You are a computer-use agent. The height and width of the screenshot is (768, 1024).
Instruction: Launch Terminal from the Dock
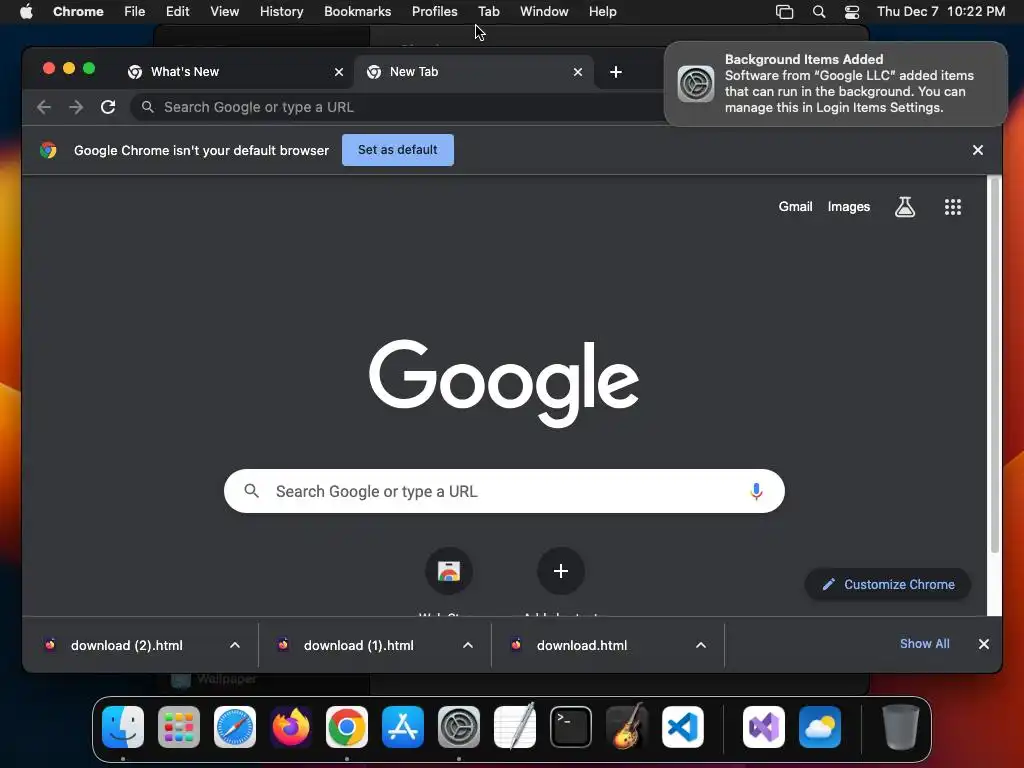571,727
